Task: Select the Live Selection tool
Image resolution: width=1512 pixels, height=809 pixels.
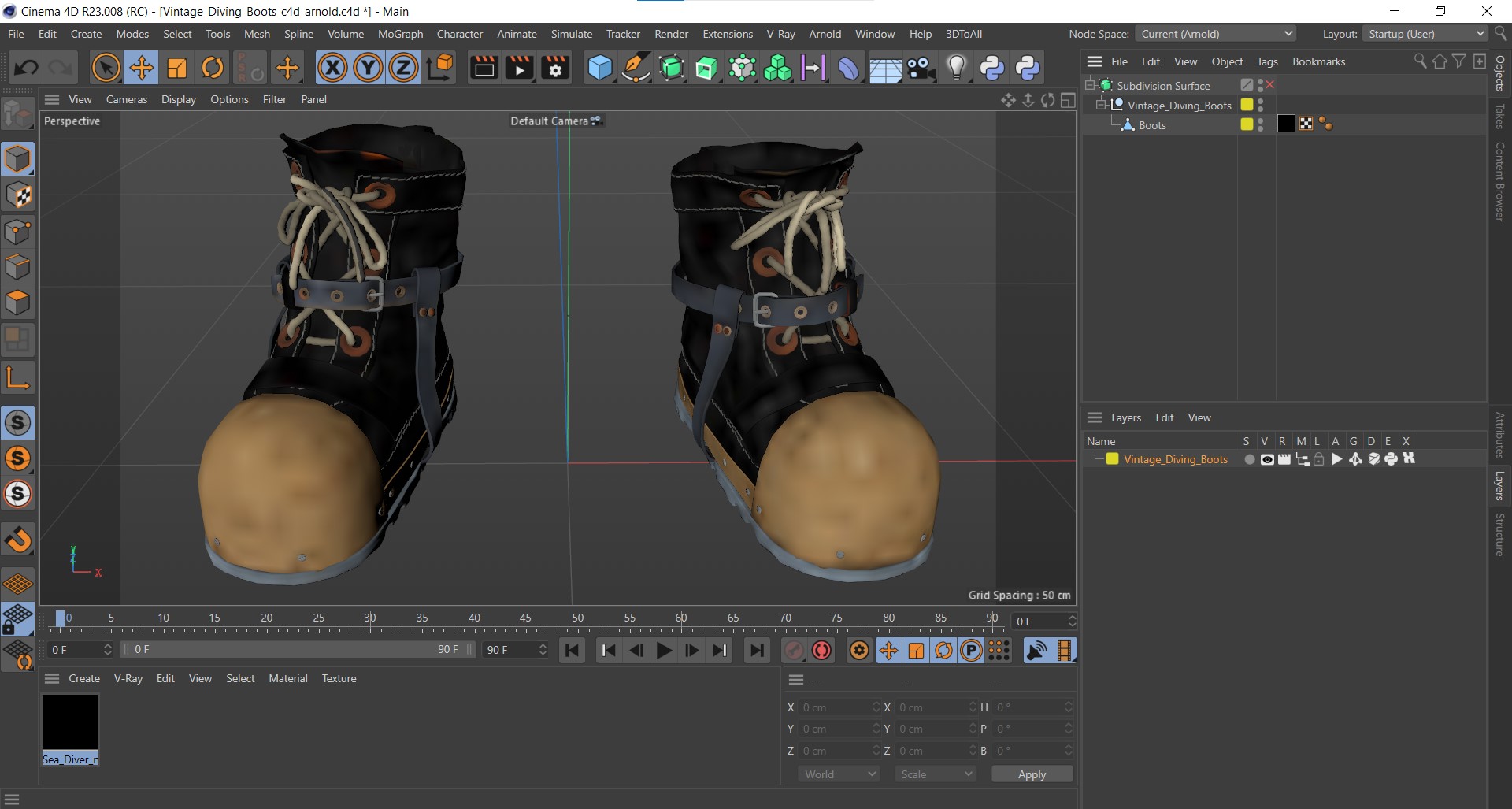Action: [x=106, y=68]
